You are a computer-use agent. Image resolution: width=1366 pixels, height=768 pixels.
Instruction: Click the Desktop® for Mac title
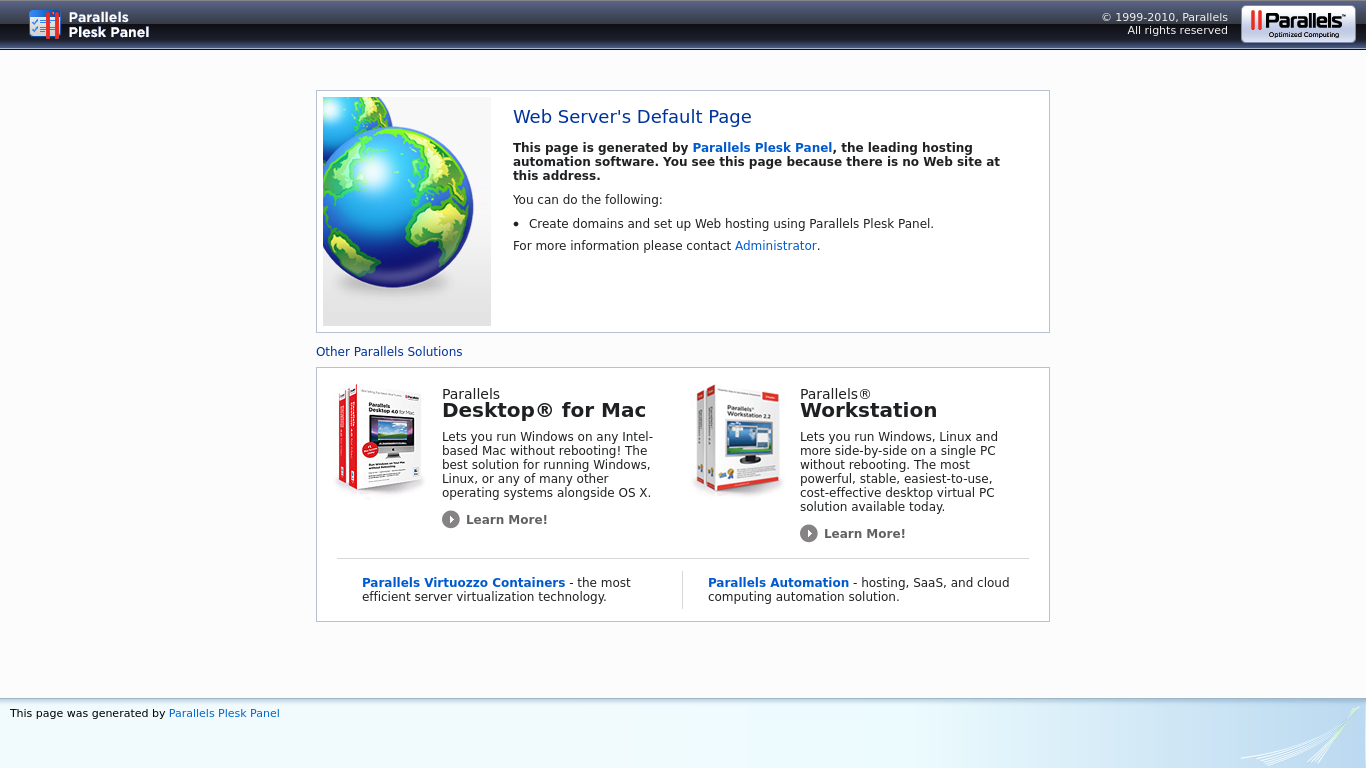(544, 410)
